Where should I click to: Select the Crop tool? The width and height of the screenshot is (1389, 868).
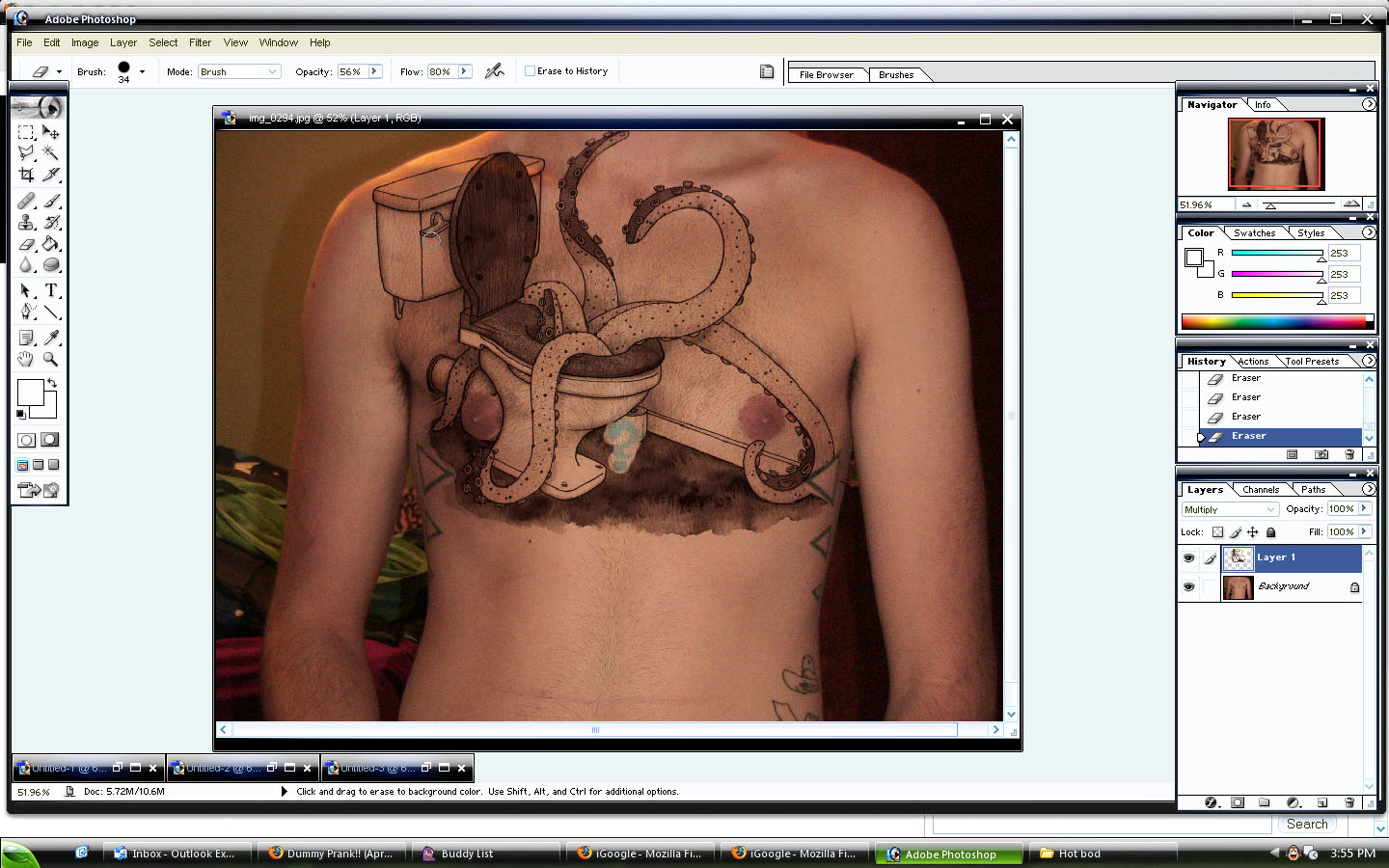click(26, 175)
